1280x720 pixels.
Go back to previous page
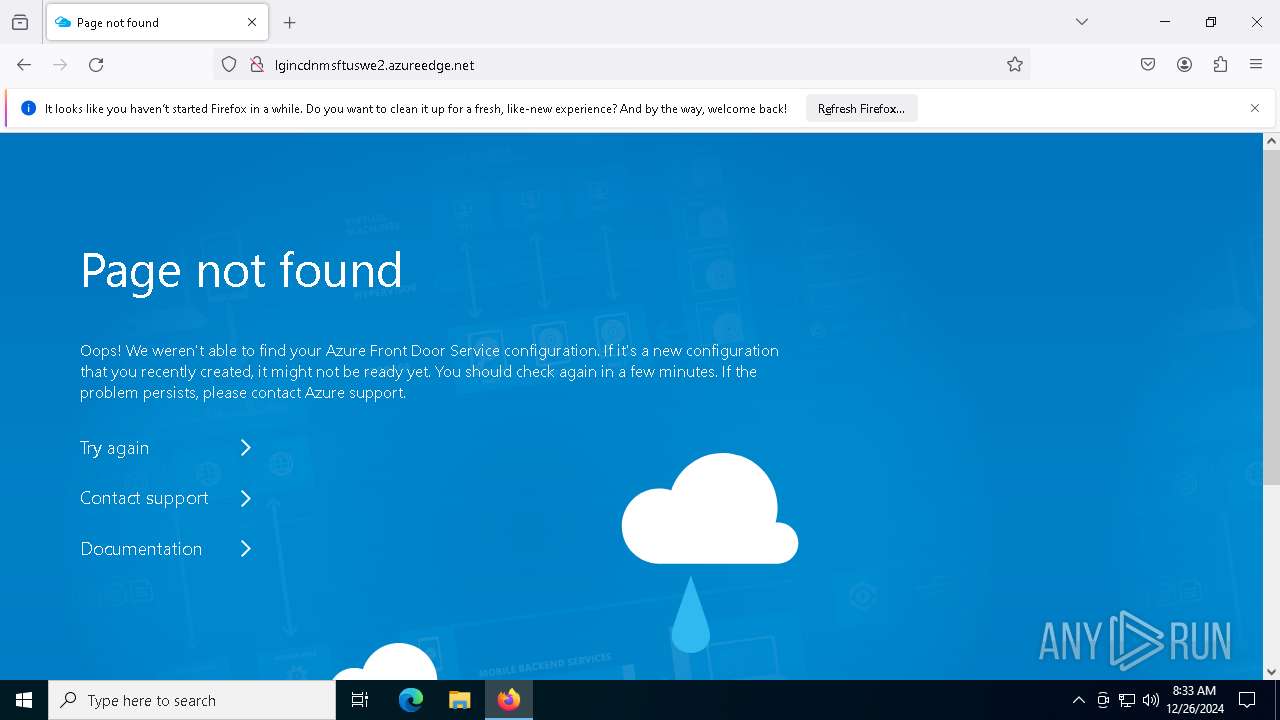[24, 65]
